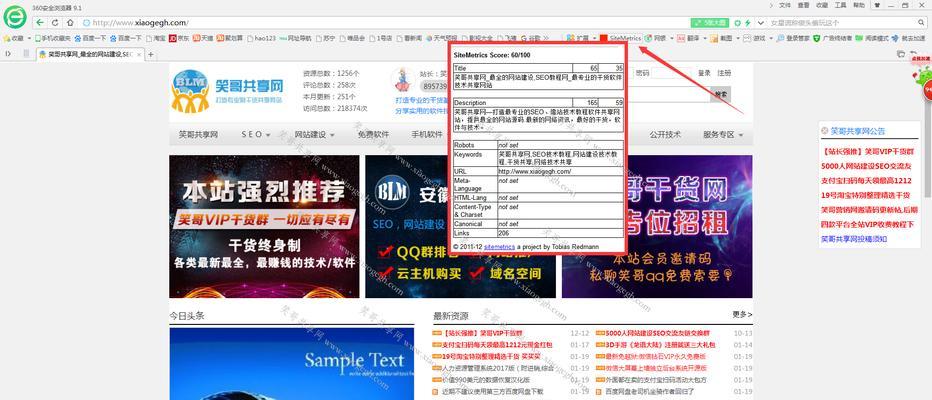932x400 pixels.
Task: Focus the browser search box
Action: click(x=841, y=23)
